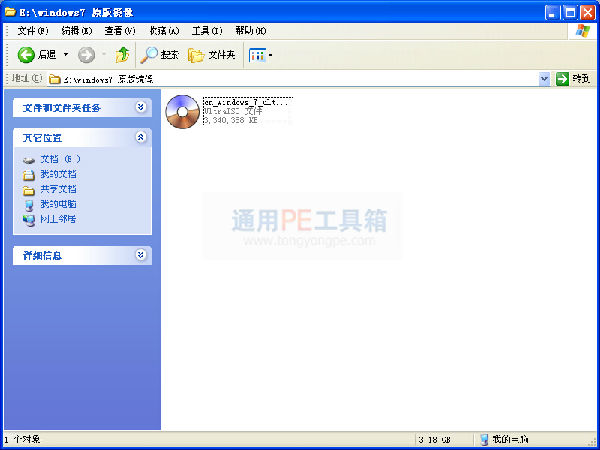The width and height of the screenshot is (600, 450).
Task: Open the 收藏(A) menu
Action: tap(164, 31)
